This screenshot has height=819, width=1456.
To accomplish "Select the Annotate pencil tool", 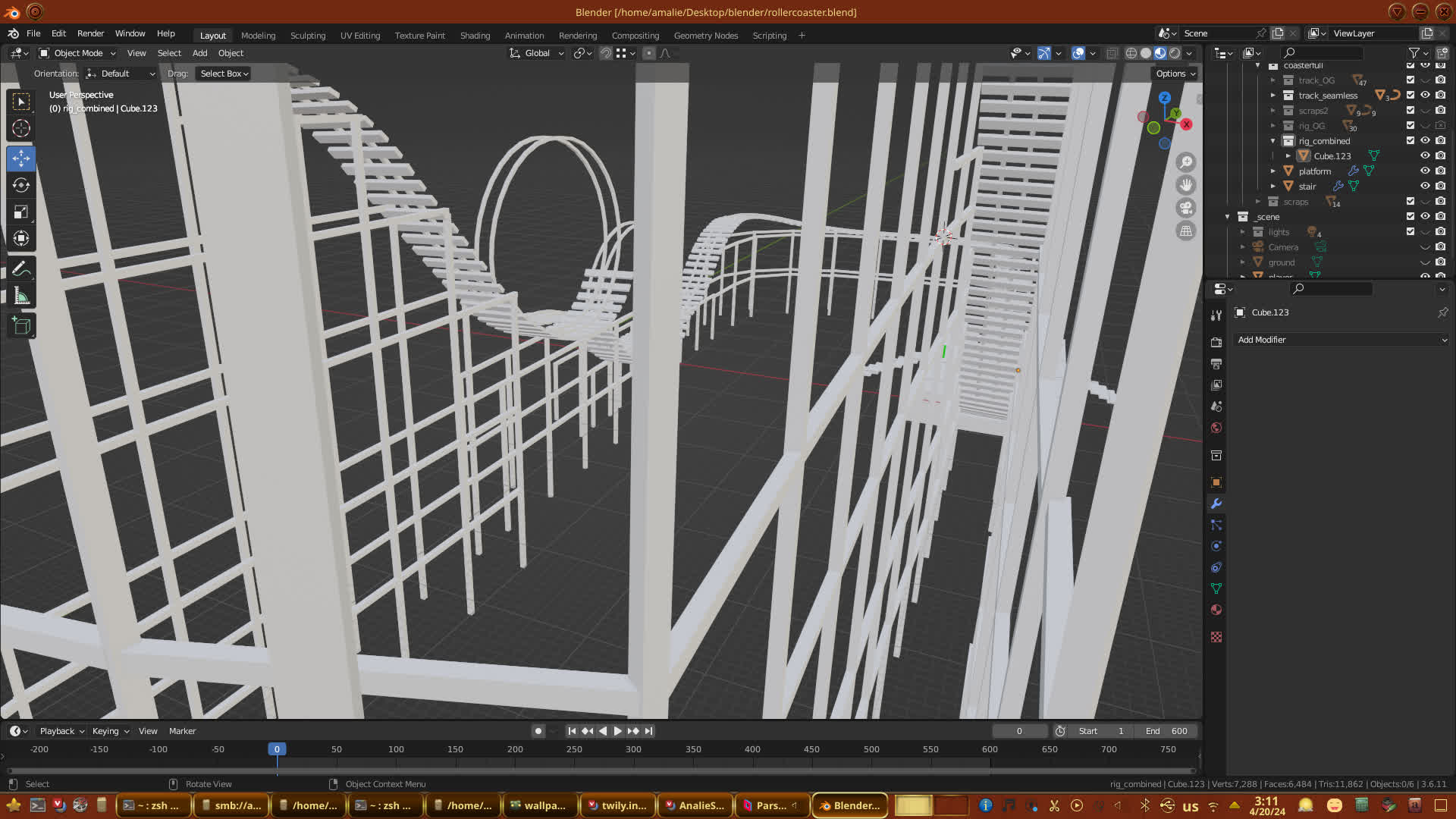I will point(21,269).
